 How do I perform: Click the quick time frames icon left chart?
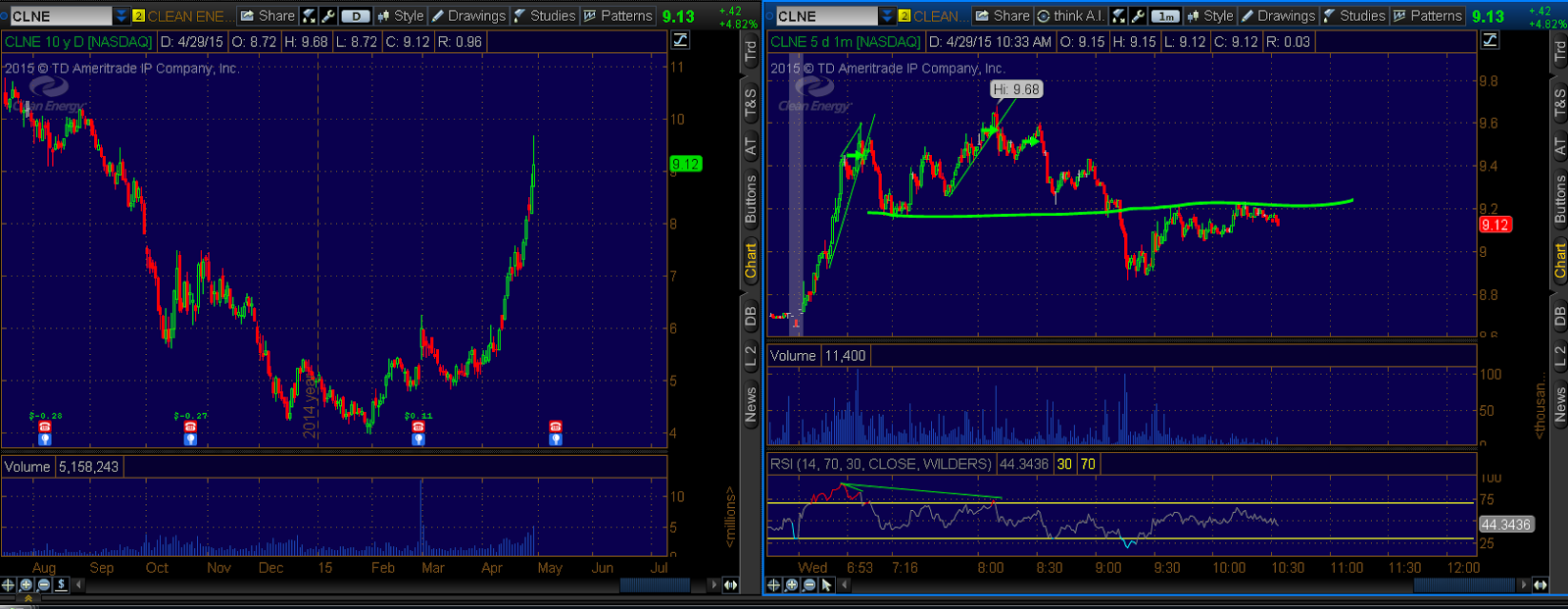tap(310, 16)
